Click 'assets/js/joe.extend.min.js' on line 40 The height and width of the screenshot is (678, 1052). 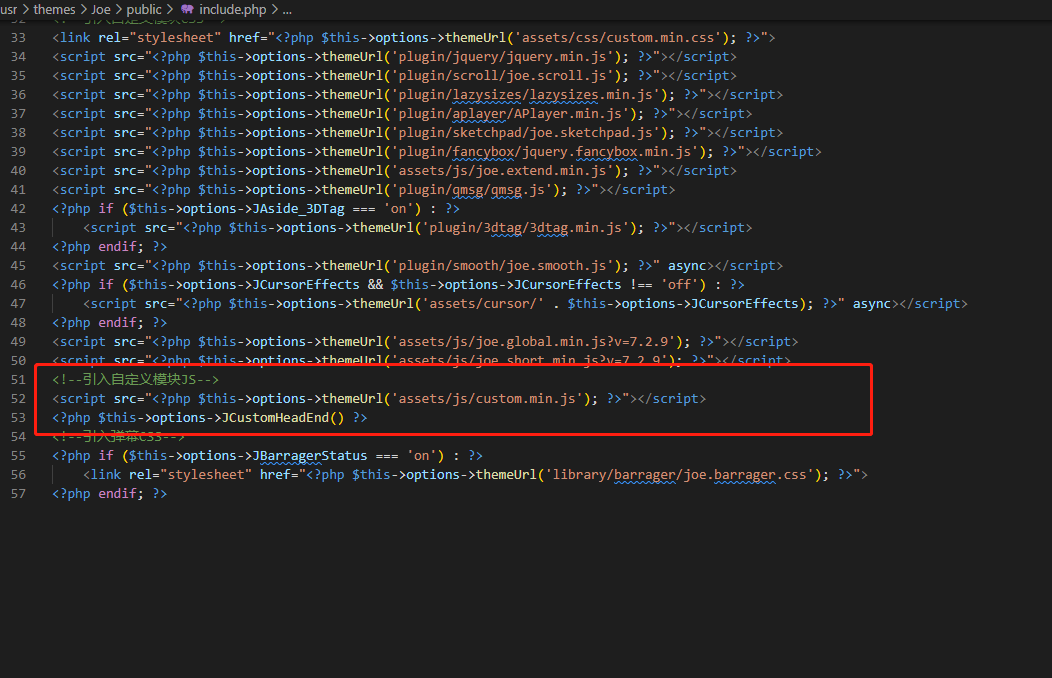point(503,170)
